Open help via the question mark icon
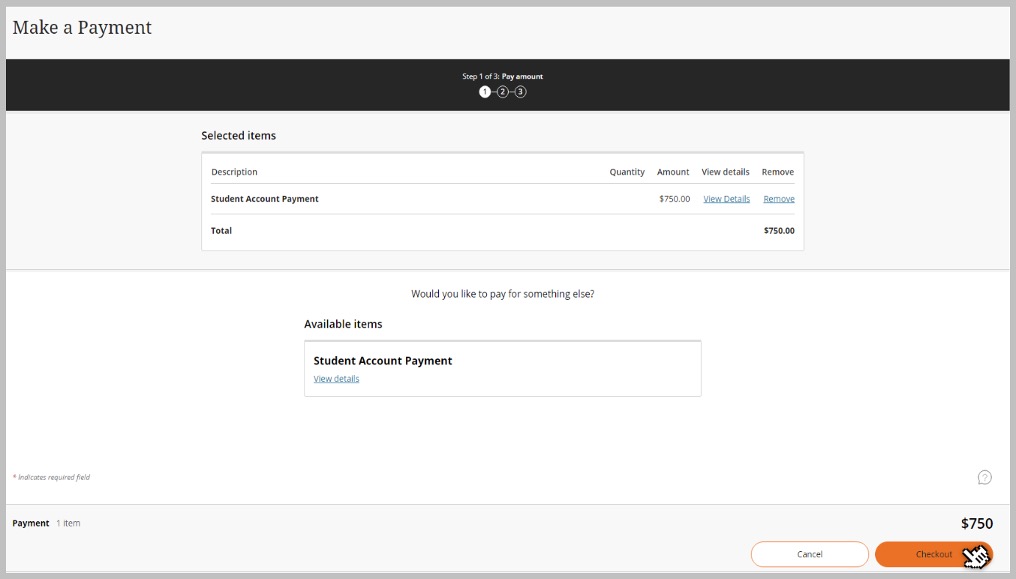Viewport: 1016px width, 579px height. coord(984,477)
